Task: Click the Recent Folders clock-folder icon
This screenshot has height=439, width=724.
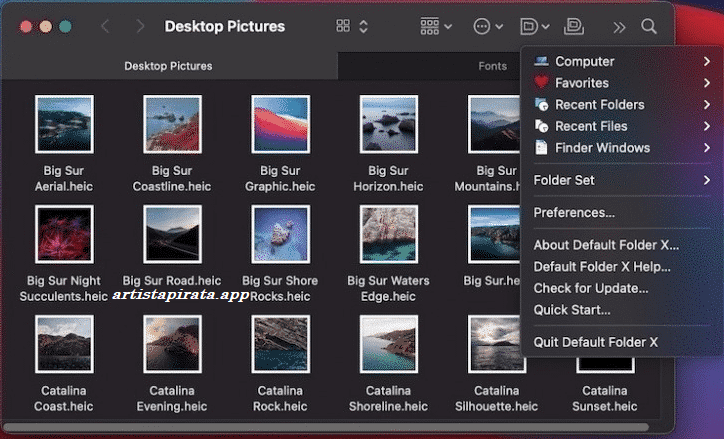Action: (541, 104)
